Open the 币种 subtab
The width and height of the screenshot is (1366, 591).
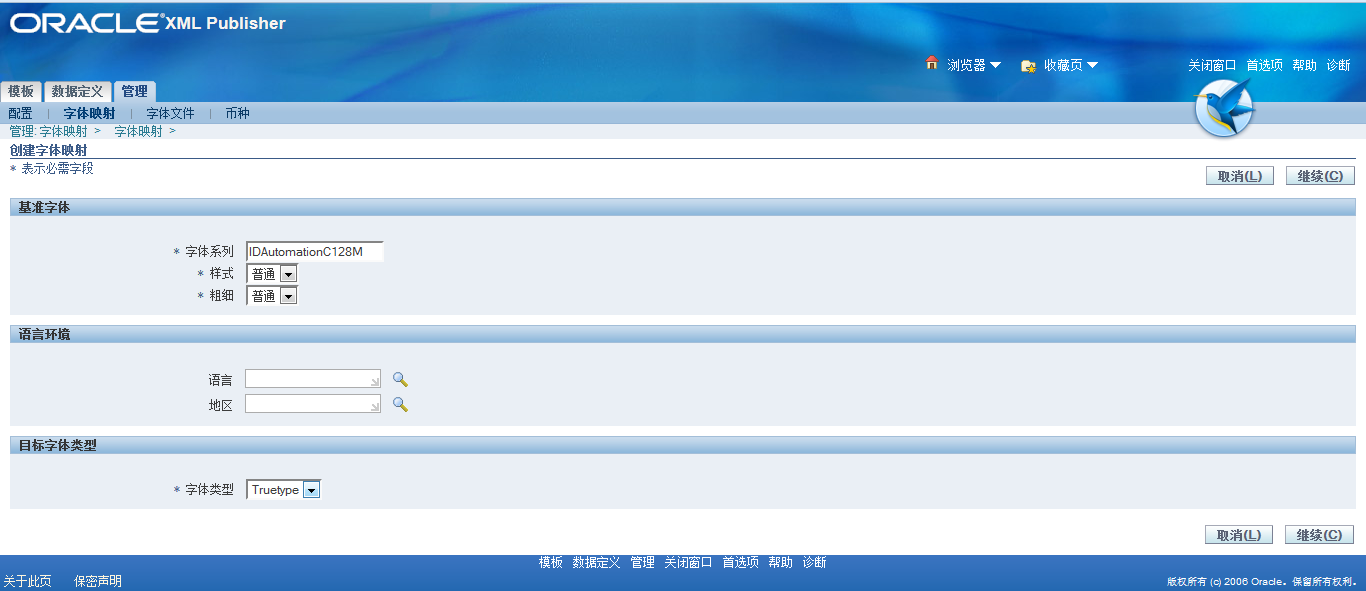pos(237,114)
